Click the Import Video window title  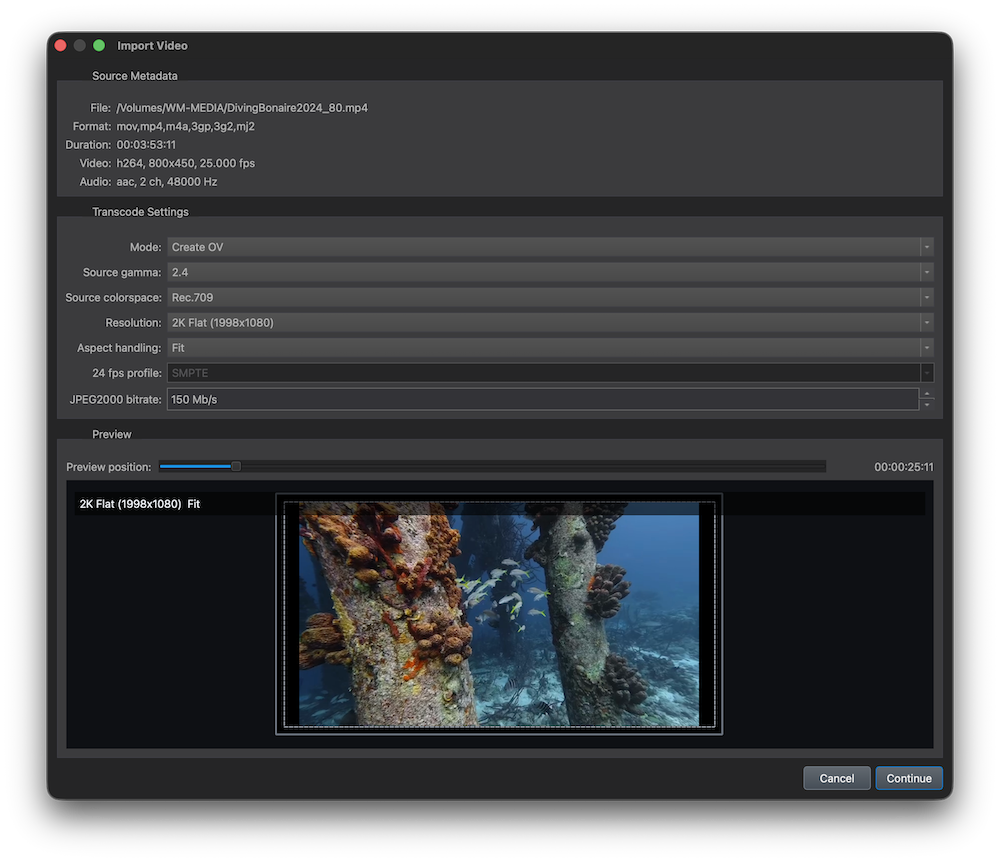click(152, 45)
